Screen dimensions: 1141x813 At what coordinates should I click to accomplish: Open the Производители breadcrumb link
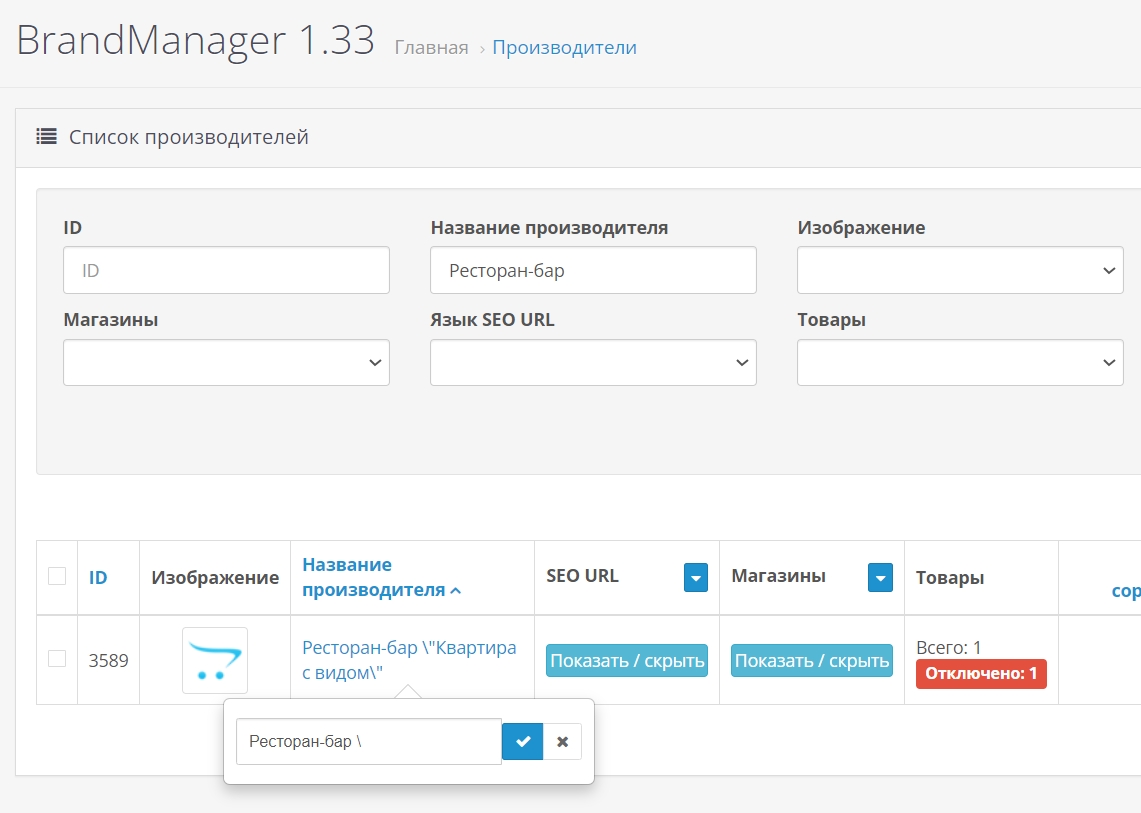(564, 47)
